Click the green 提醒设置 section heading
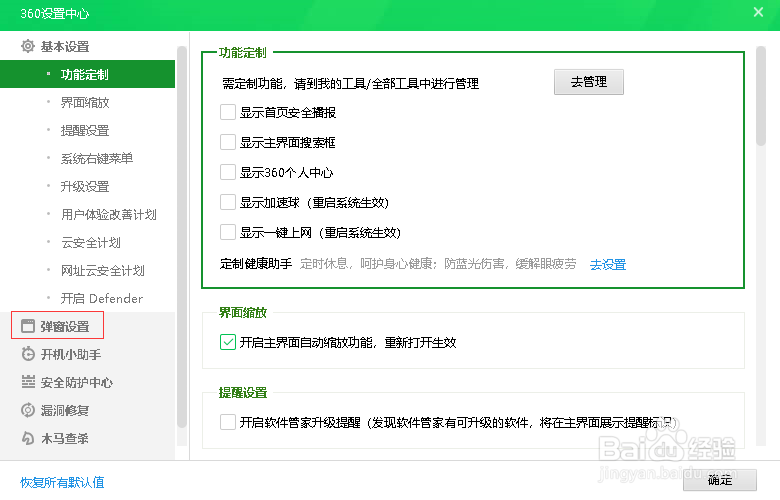This screenshot has height=500, width=780. click(x=243, y=393)
